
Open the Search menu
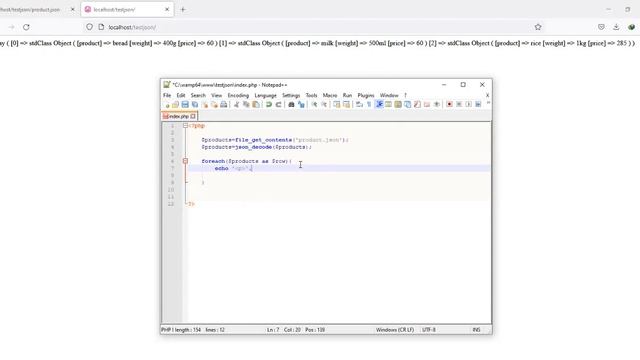tap(198, 95)
